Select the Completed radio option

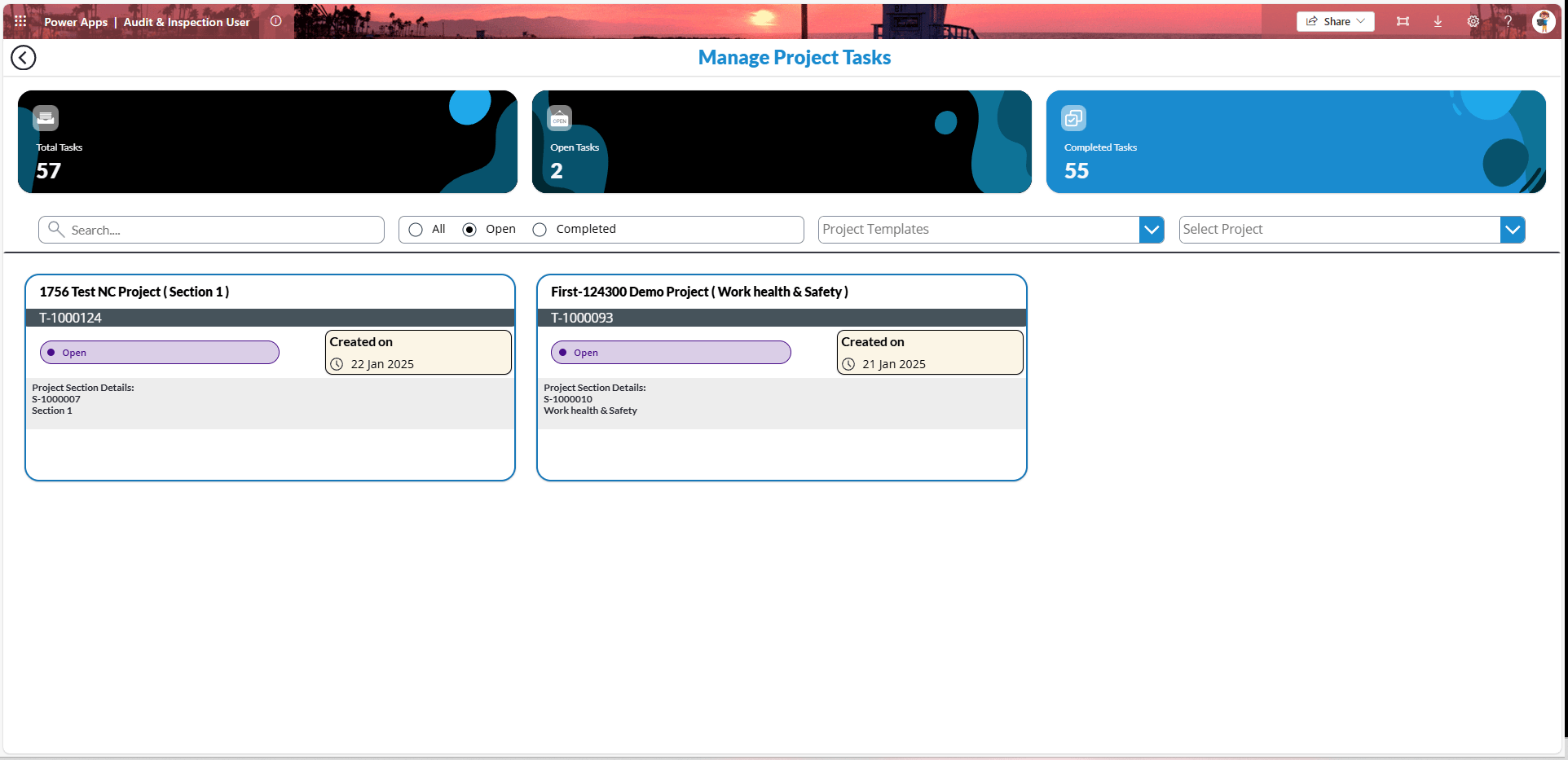click(540, 230)
